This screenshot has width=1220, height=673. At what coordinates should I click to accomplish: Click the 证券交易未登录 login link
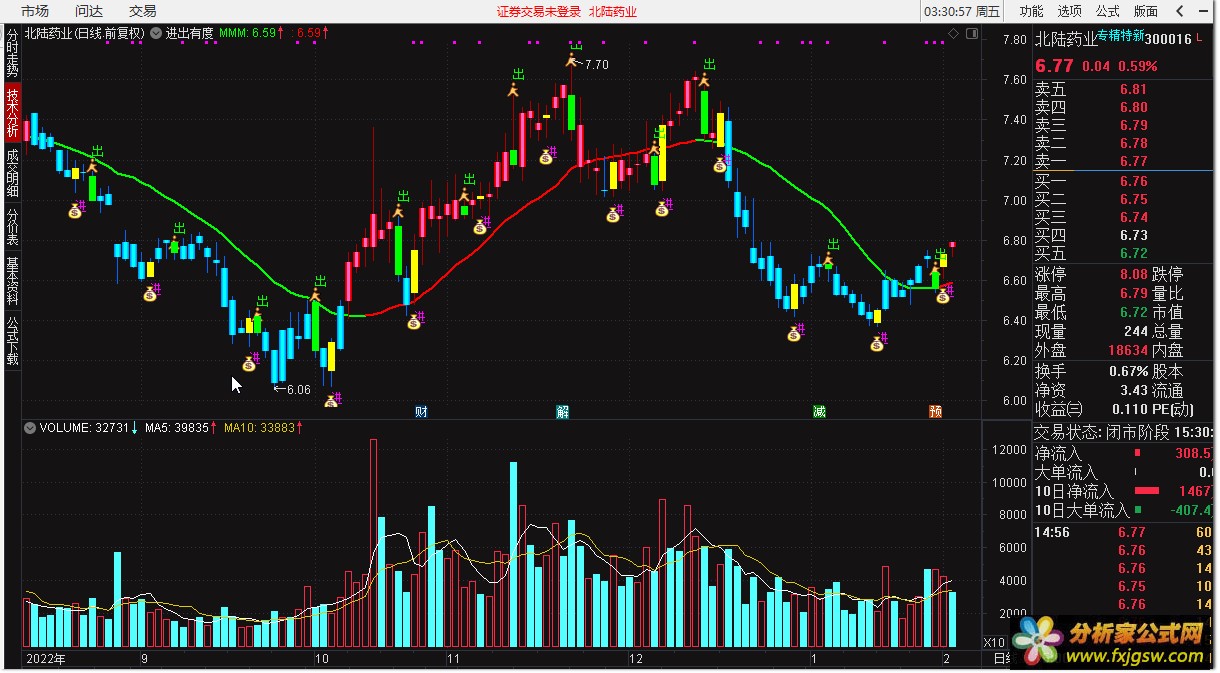(539, 12)
